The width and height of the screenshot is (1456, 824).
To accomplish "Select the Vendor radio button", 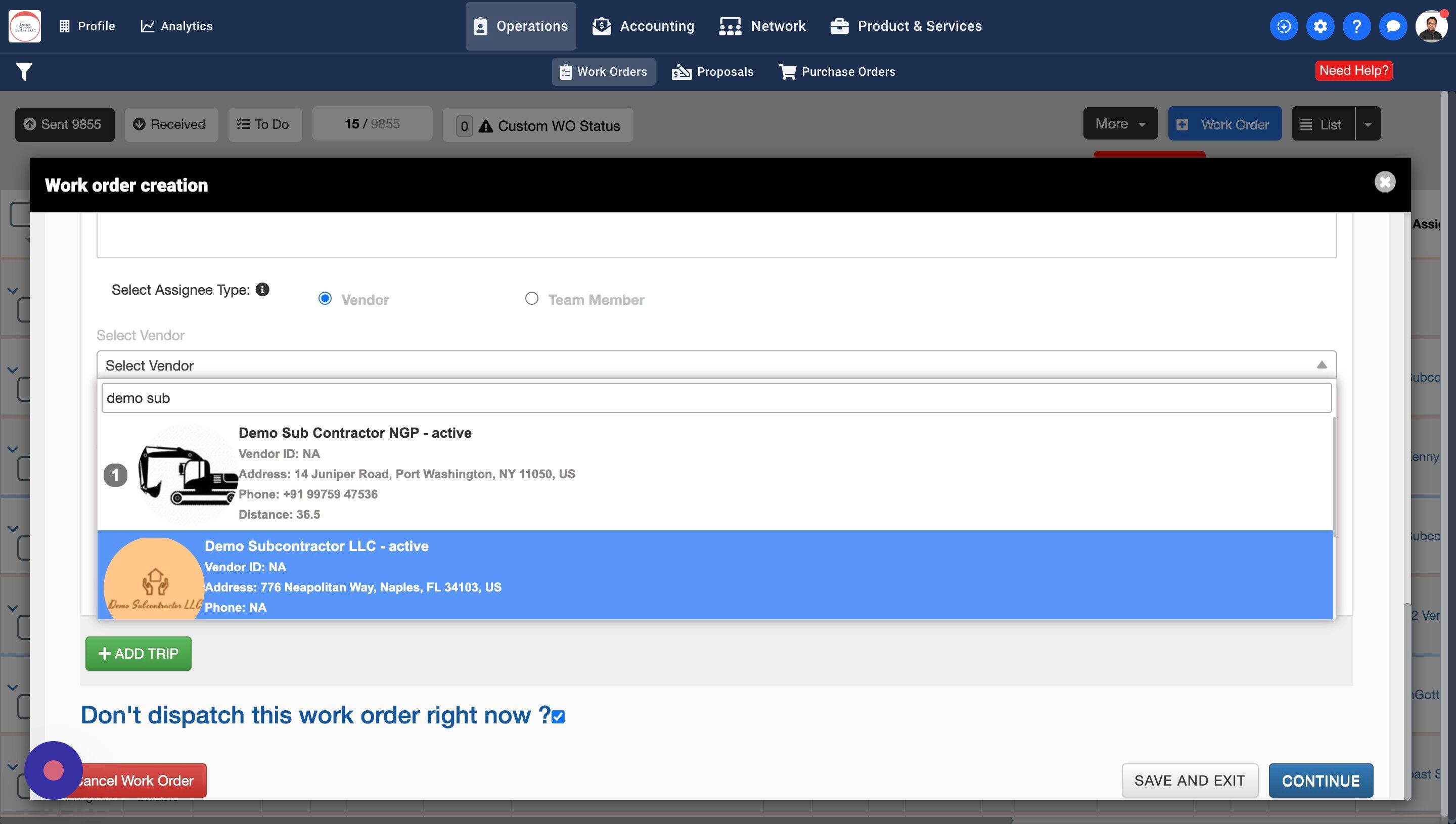I will click(325, 298).
